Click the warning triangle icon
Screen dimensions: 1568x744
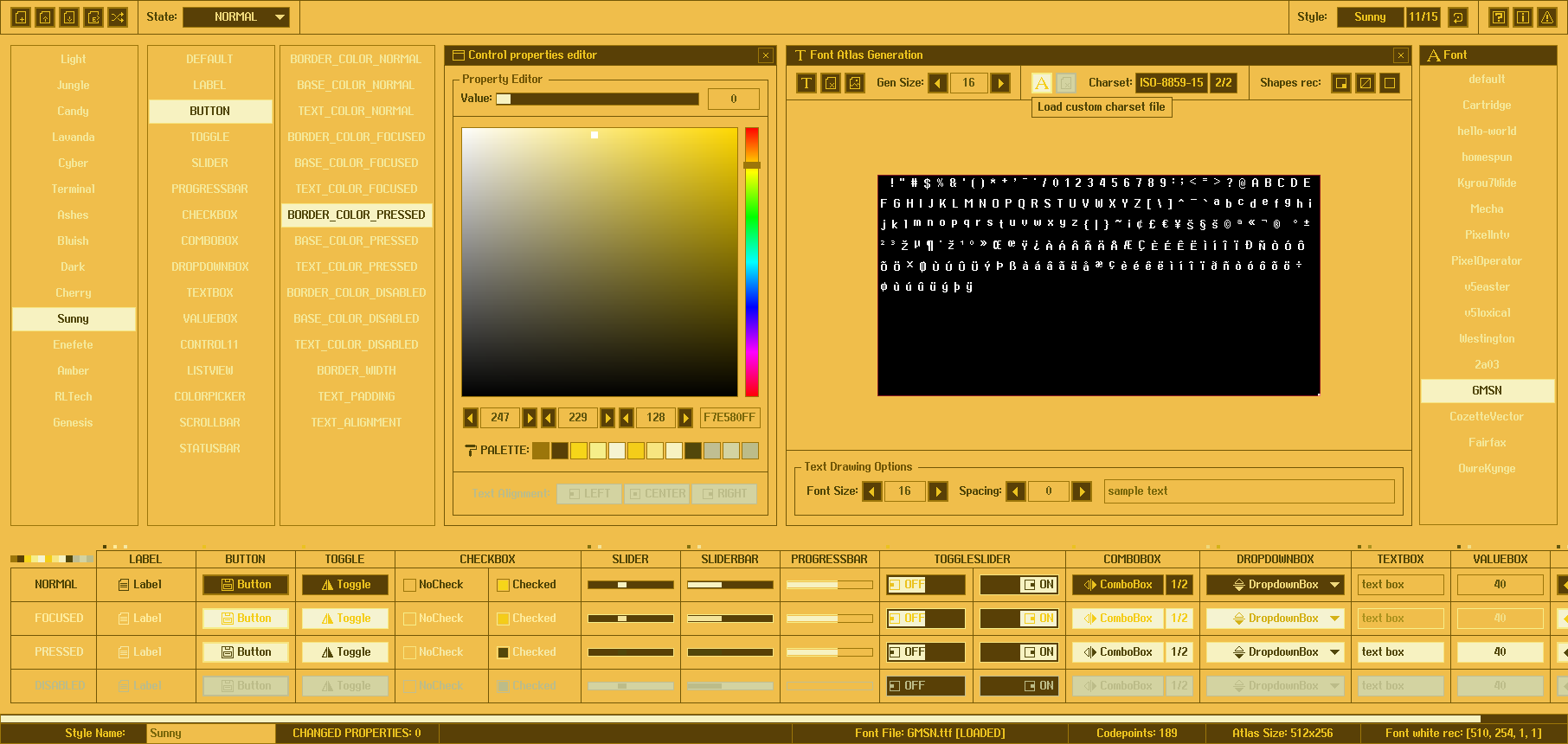1547,17
